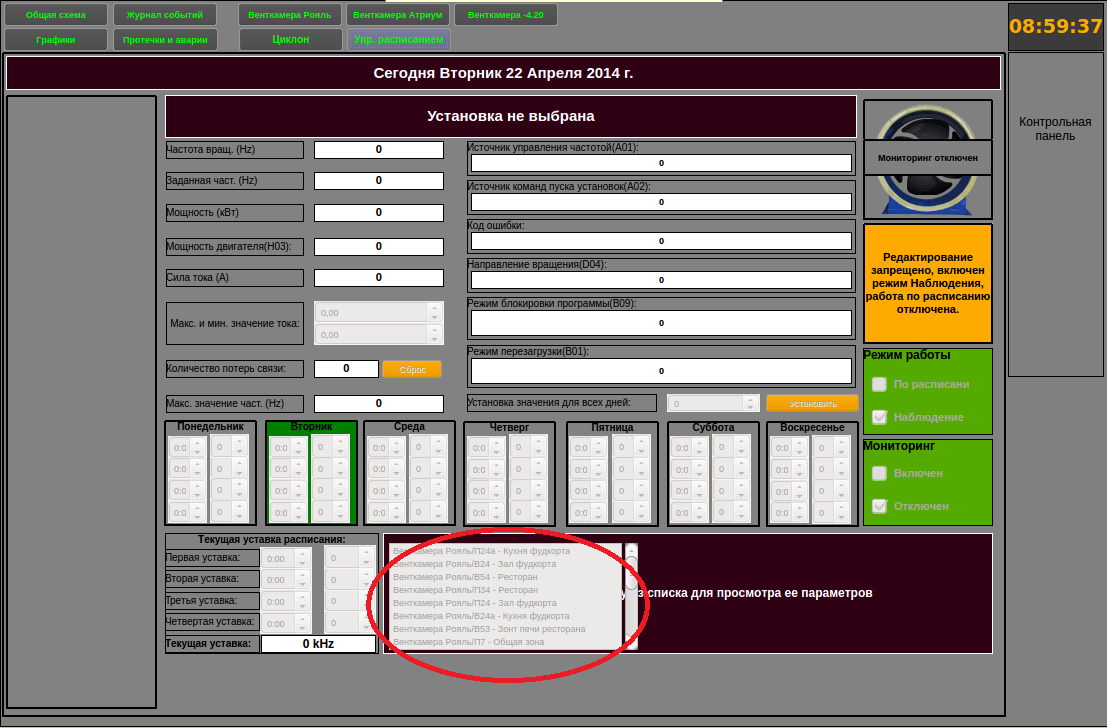This screenshot has width=1107, height=728.
Task: Open Протечки и аварии page
Action: coord(164,40)
